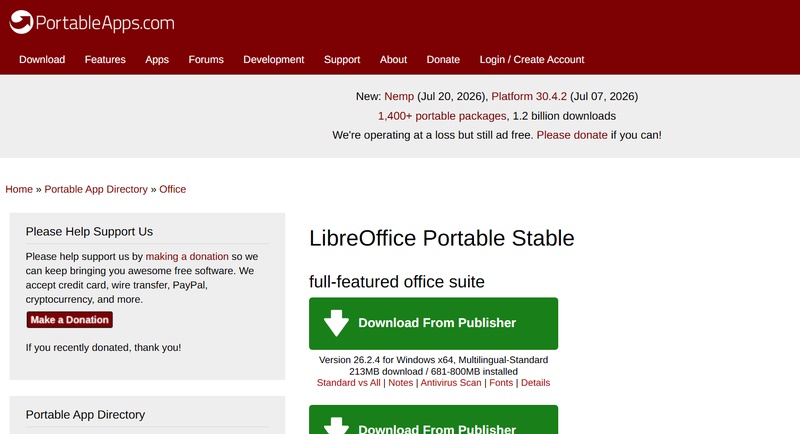
Task: Open Portable App Directory breadcrumb link
Action: click(96, 189)
